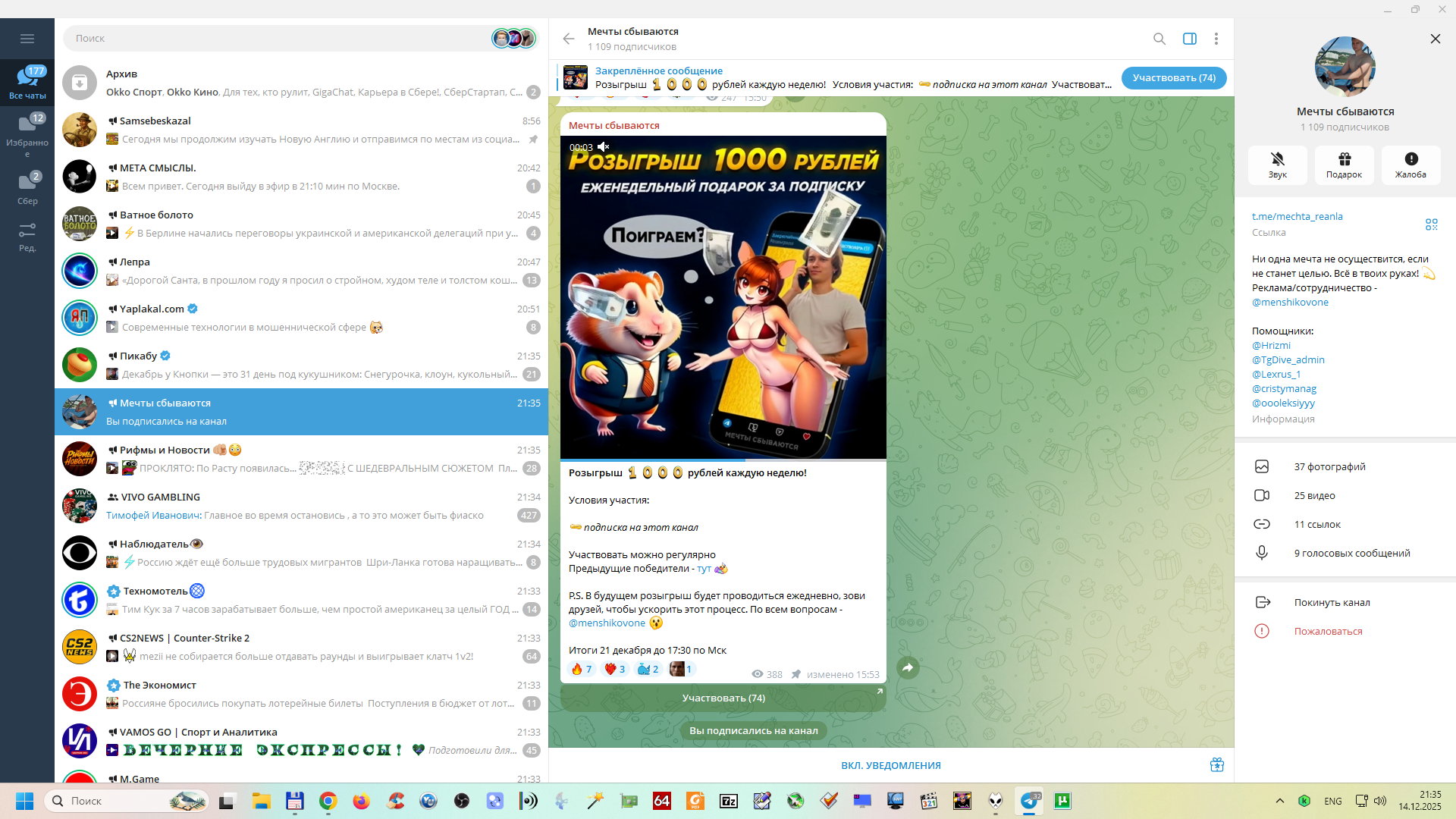
Task: Open the three-dot channel options menu
Action: [1216, 39]
